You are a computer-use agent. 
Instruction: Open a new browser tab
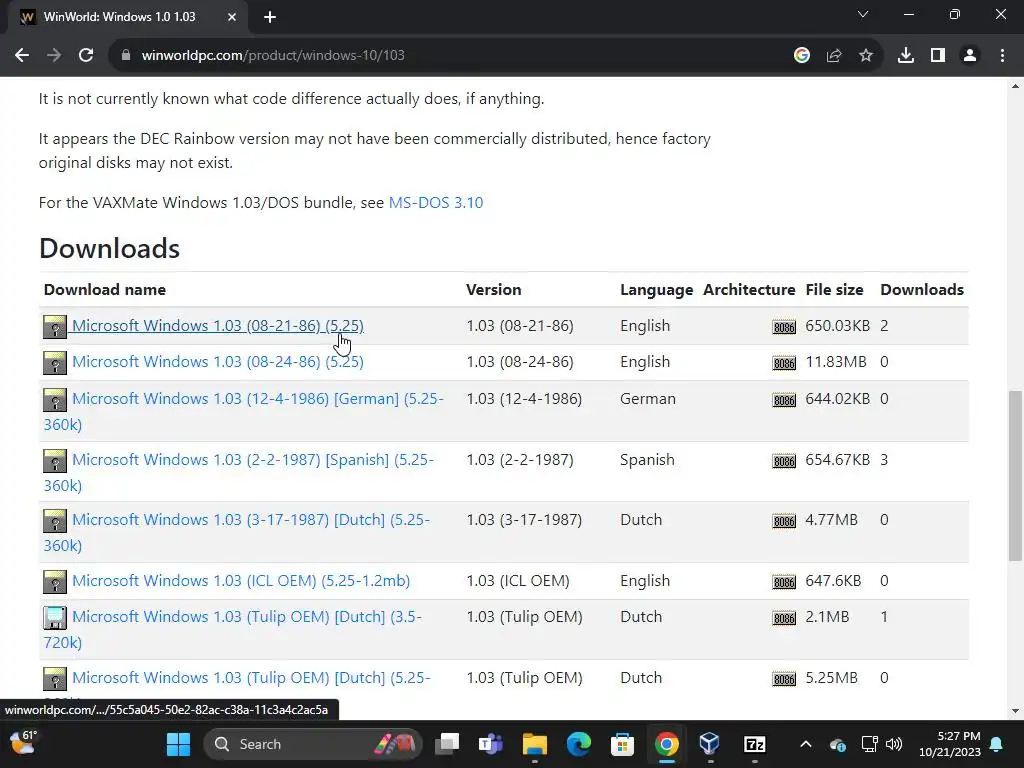[270, 17]
